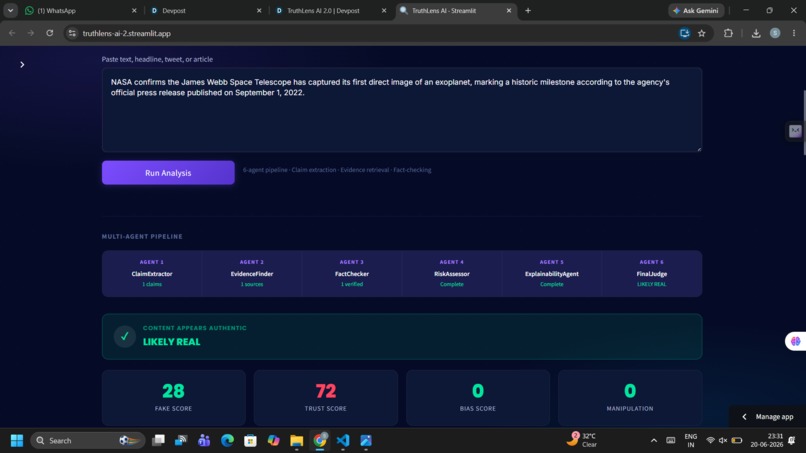Select the Agent 5 ExplainabilityAgent card
Image resolution: width=806 pixels, height=453 pixels.
pos(552,274)
